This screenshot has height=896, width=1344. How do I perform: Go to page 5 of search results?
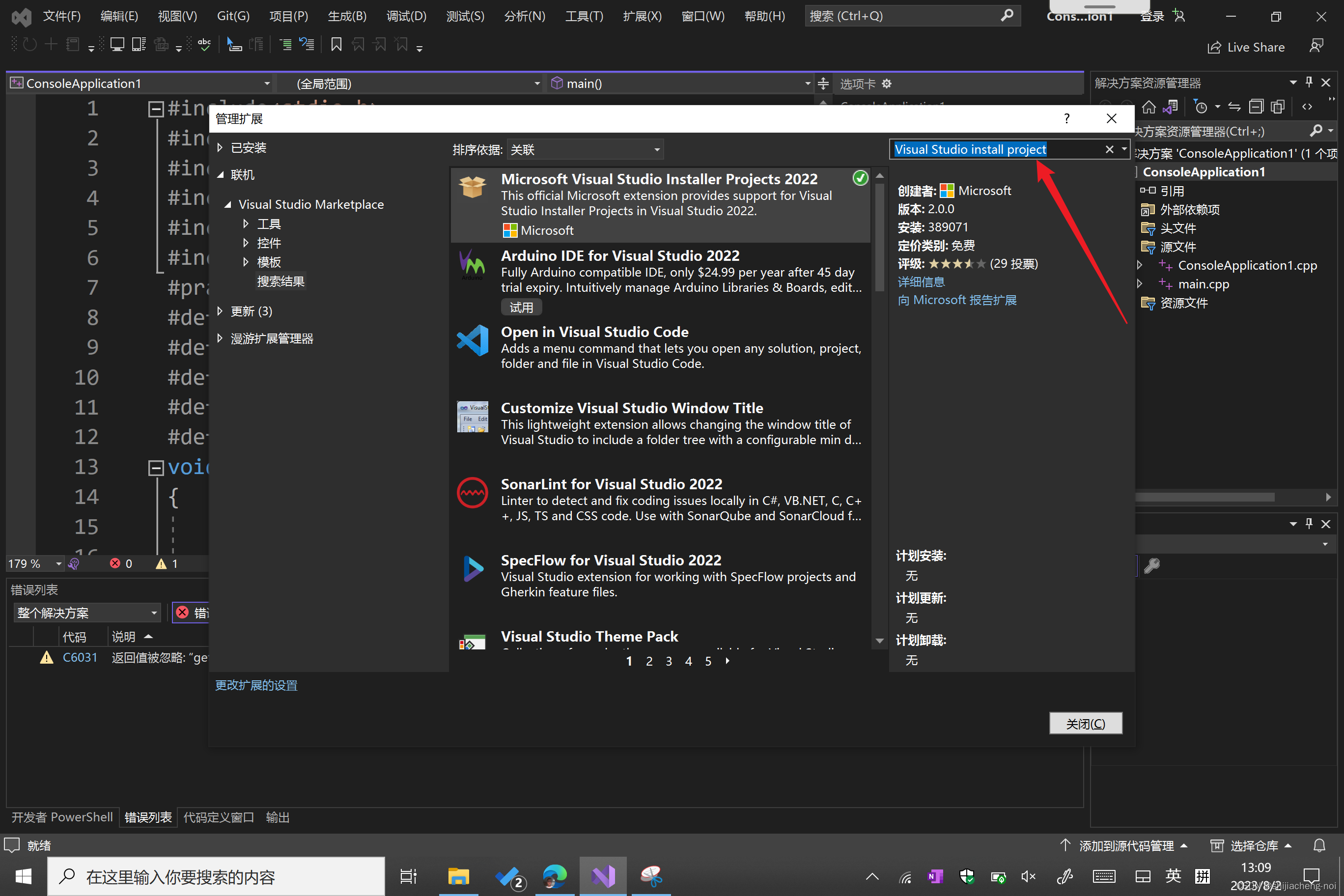pos(708,661)
